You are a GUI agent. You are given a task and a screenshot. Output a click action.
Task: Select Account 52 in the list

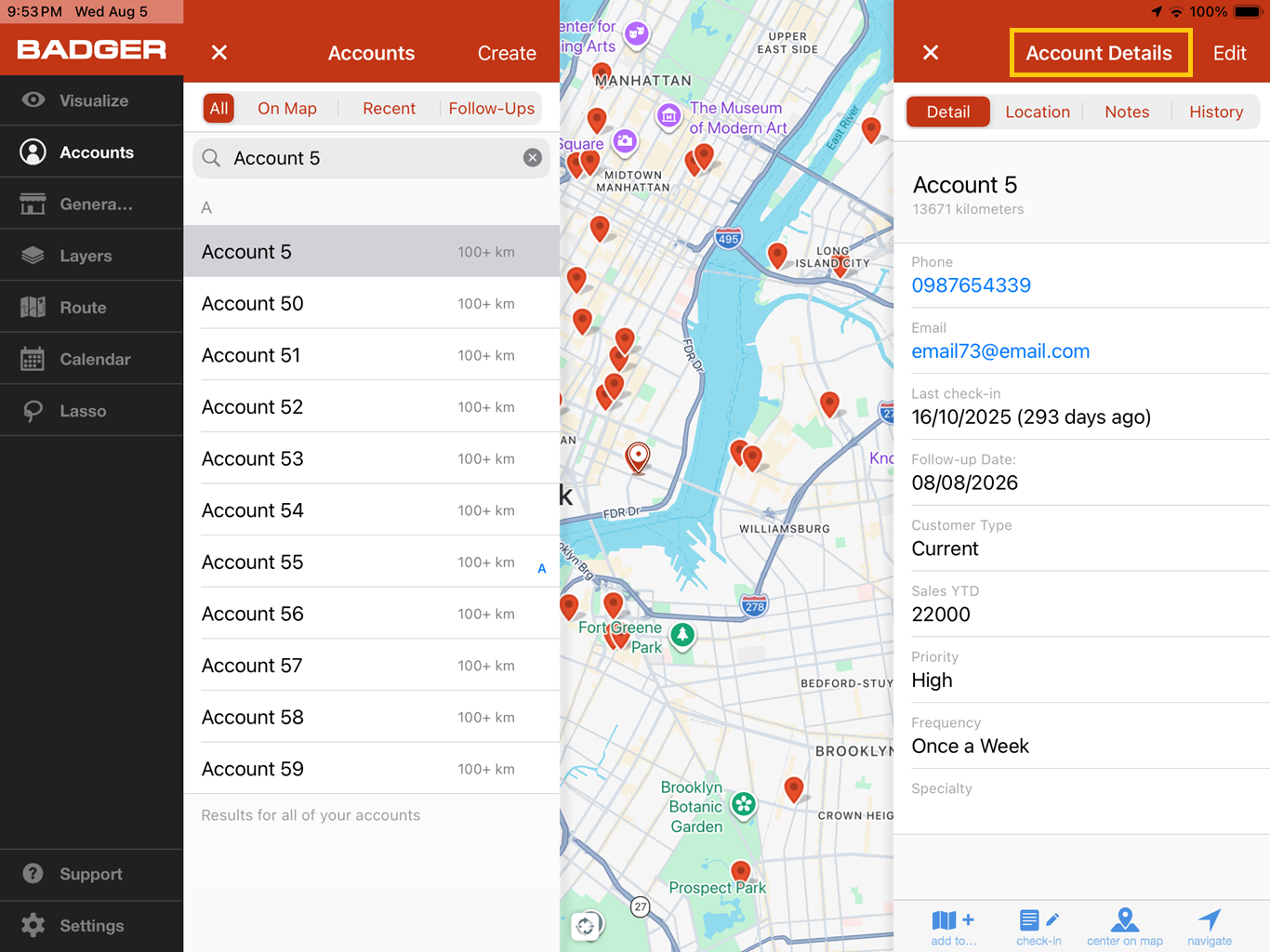tap(372, 407)
